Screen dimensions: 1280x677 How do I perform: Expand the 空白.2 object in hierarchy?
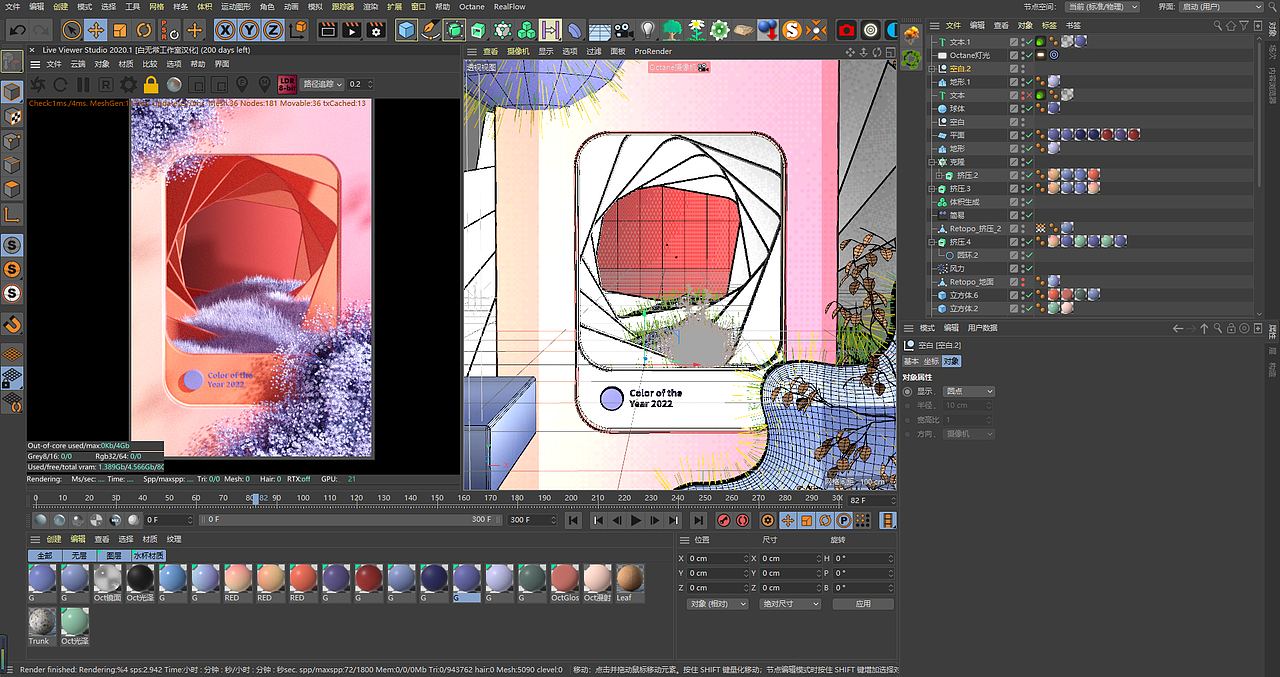[932, 68]
